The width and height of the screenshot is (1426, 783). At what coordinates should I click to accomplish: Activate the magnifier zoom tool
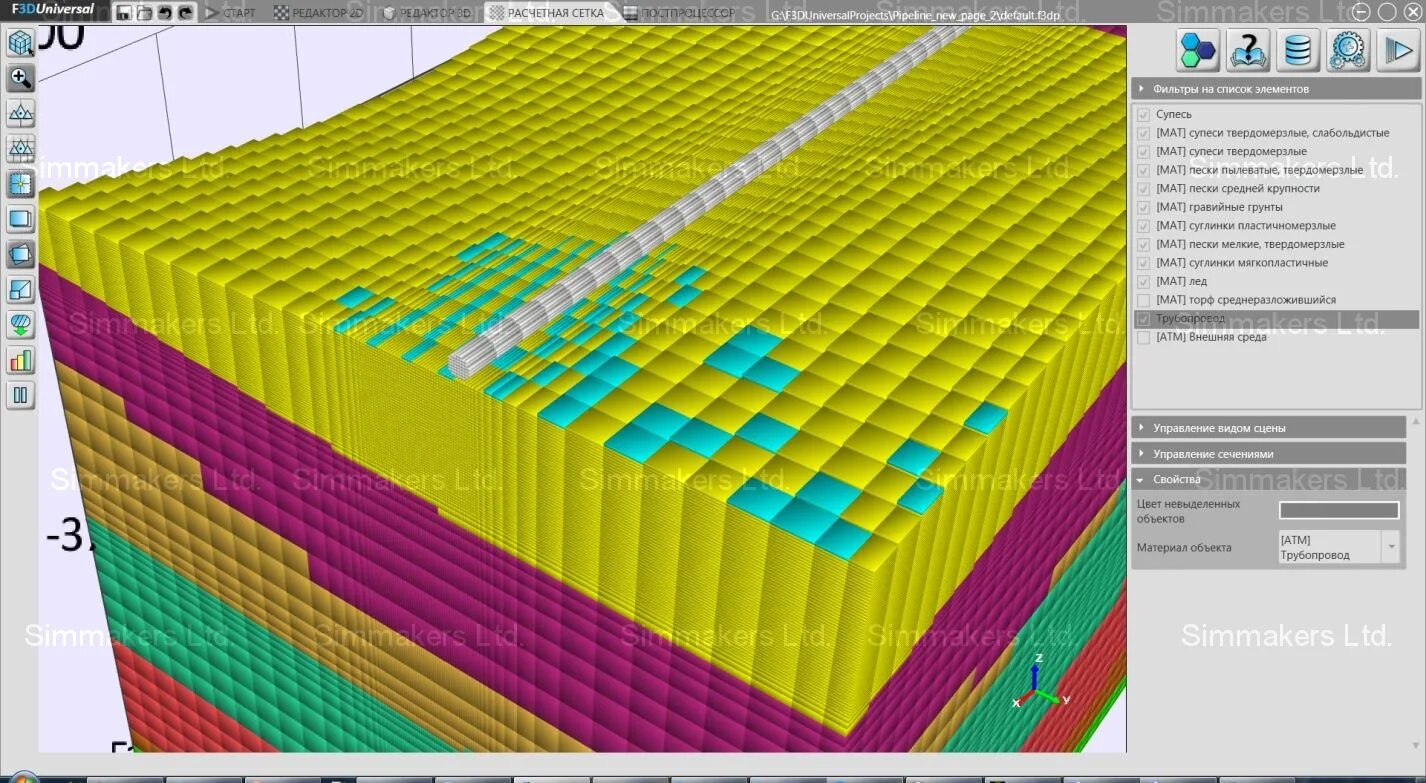20,78
